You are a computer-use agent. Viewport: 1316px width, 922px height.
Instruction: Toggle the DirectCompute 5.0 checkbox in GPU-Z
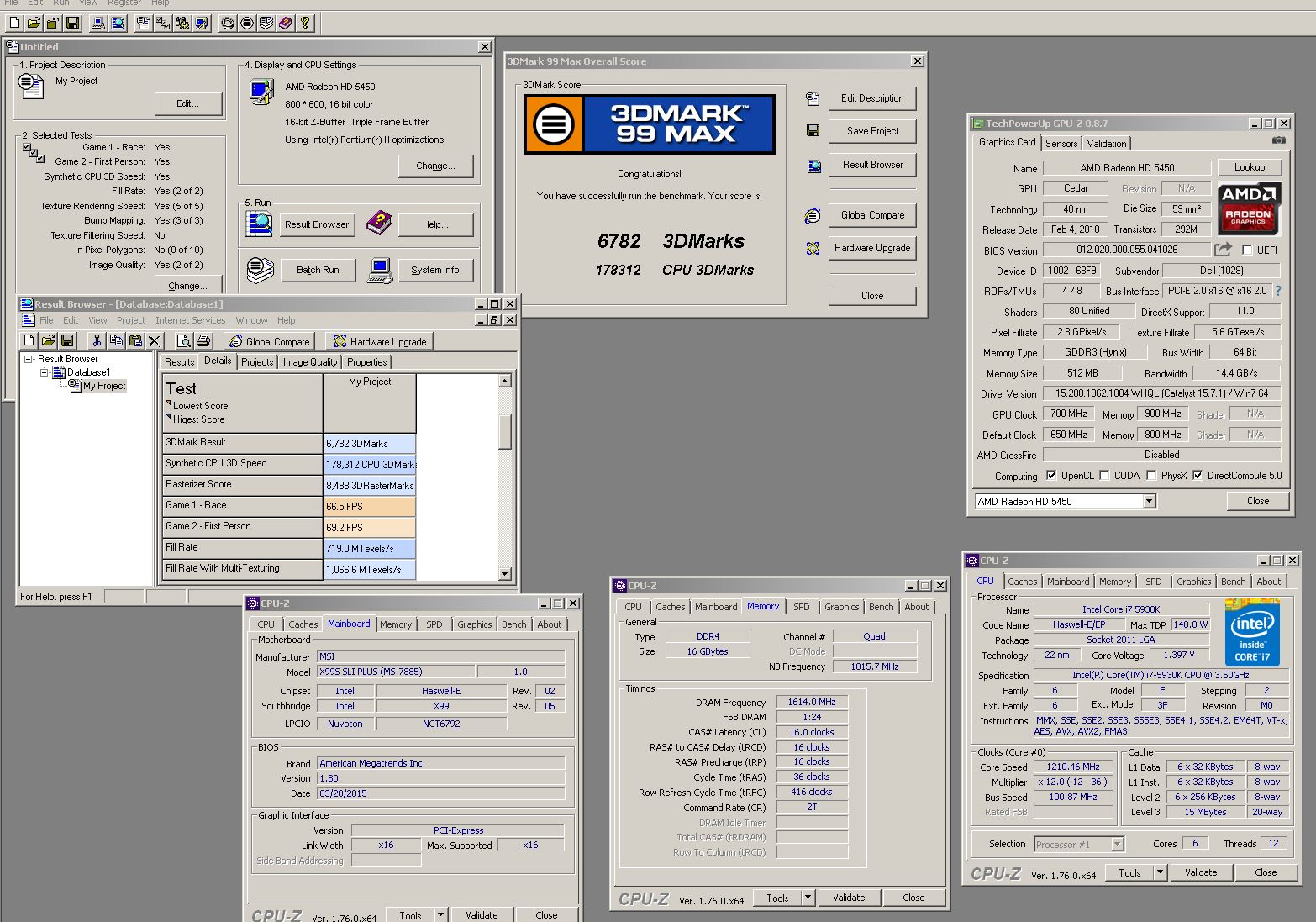(1198, 475)
